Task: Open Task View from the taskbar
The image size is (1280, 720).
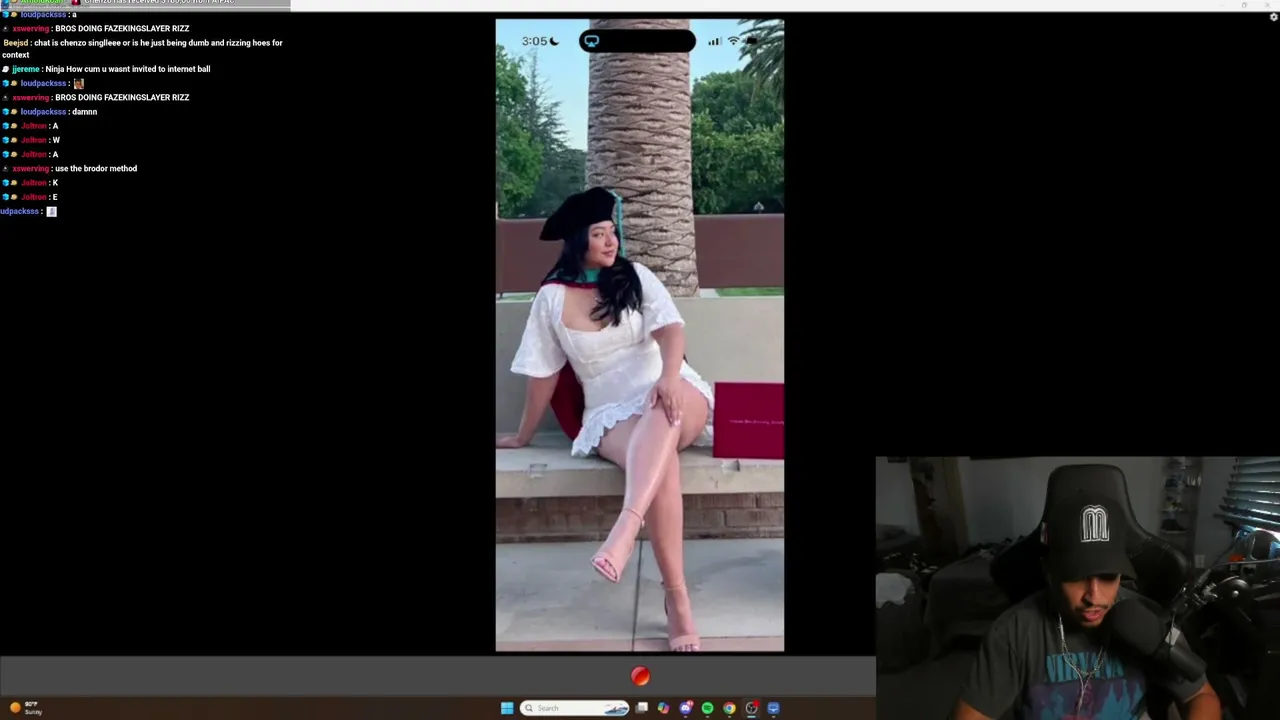Action: pos(642,708)
